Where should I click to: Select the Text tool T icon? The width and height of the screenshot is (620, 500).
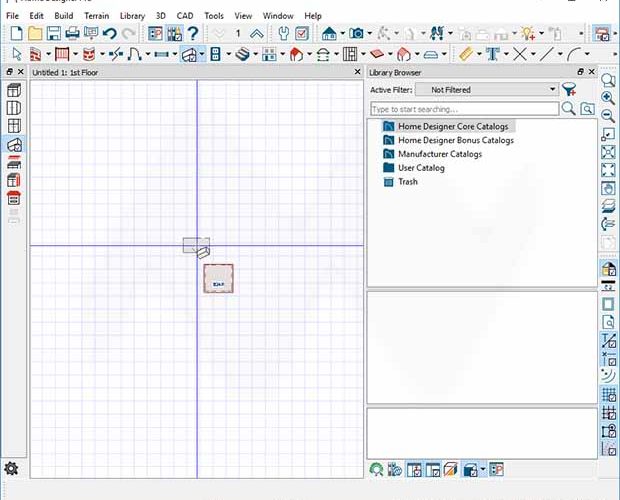tap(493, 54)
